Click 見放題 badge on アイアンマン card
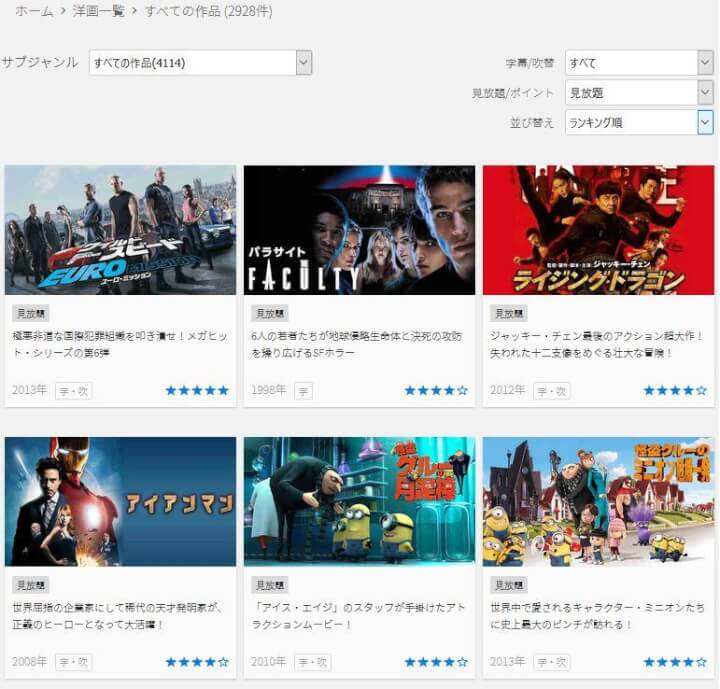Image resolution: width=720 pixels, height=689 pixels. click(x=31, y=585)
